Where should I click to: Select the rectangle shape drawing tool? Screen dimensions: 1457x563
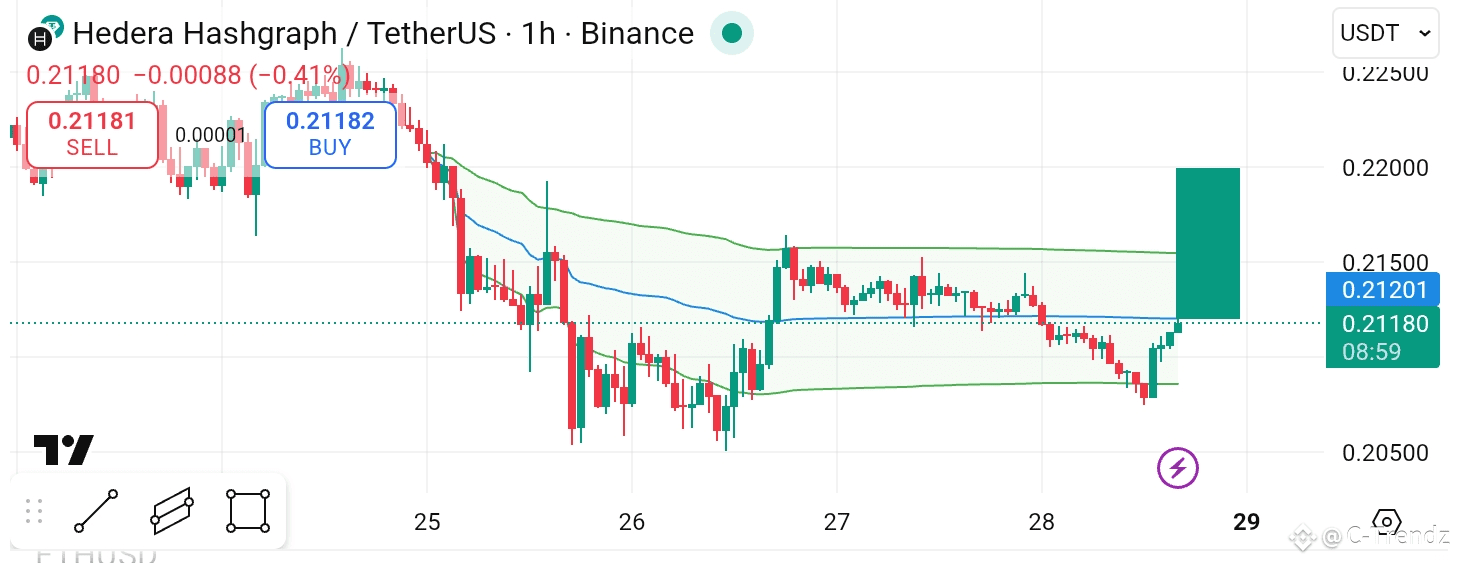tap(248, 511)
